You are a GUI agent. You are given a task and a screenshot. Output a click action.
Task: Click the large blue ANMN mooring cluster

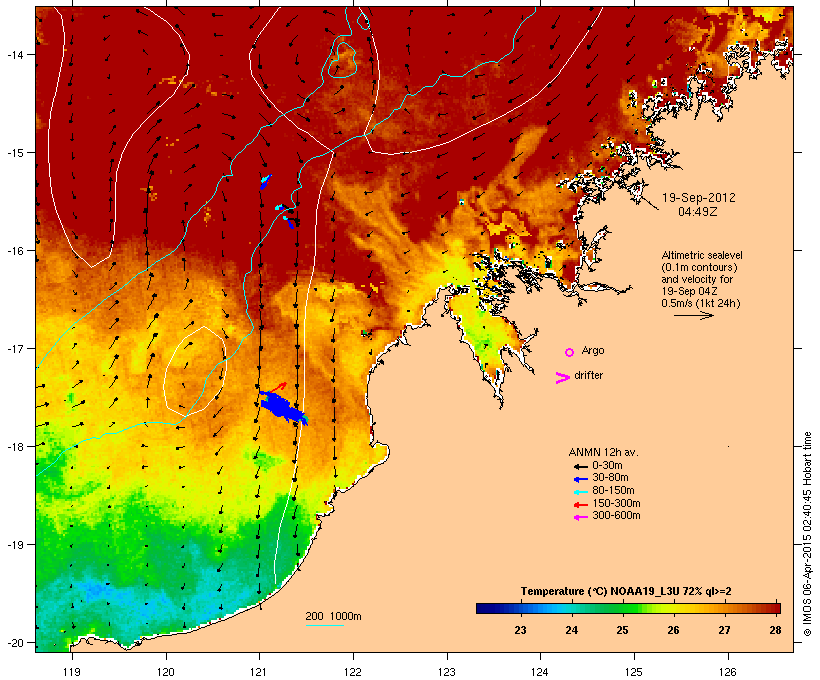tap(283, 408)
